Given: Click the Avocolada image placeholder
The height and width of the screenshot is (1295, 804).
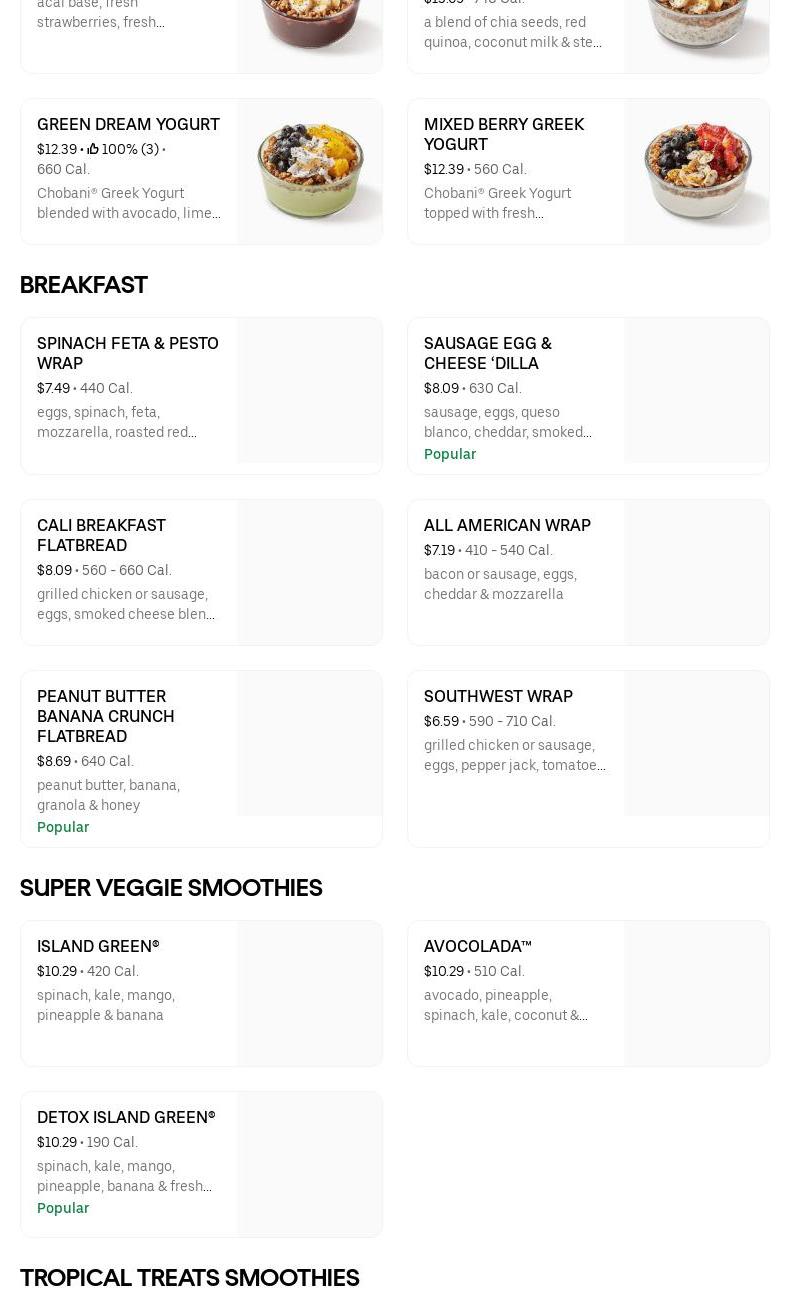Looking at the screenshot, I should 697,994.
